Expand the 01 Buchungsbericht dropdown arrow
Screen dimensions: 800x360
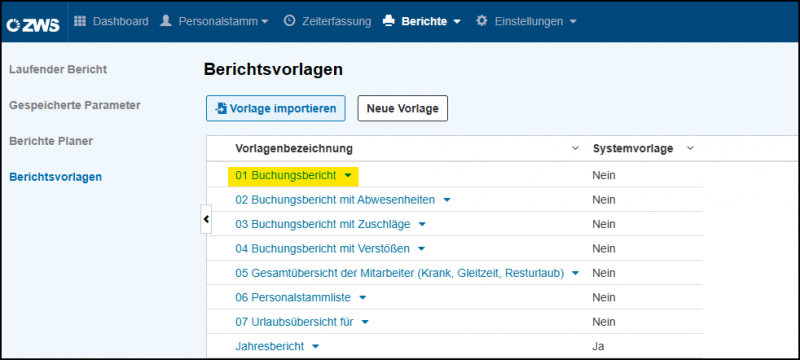point(348,175)
